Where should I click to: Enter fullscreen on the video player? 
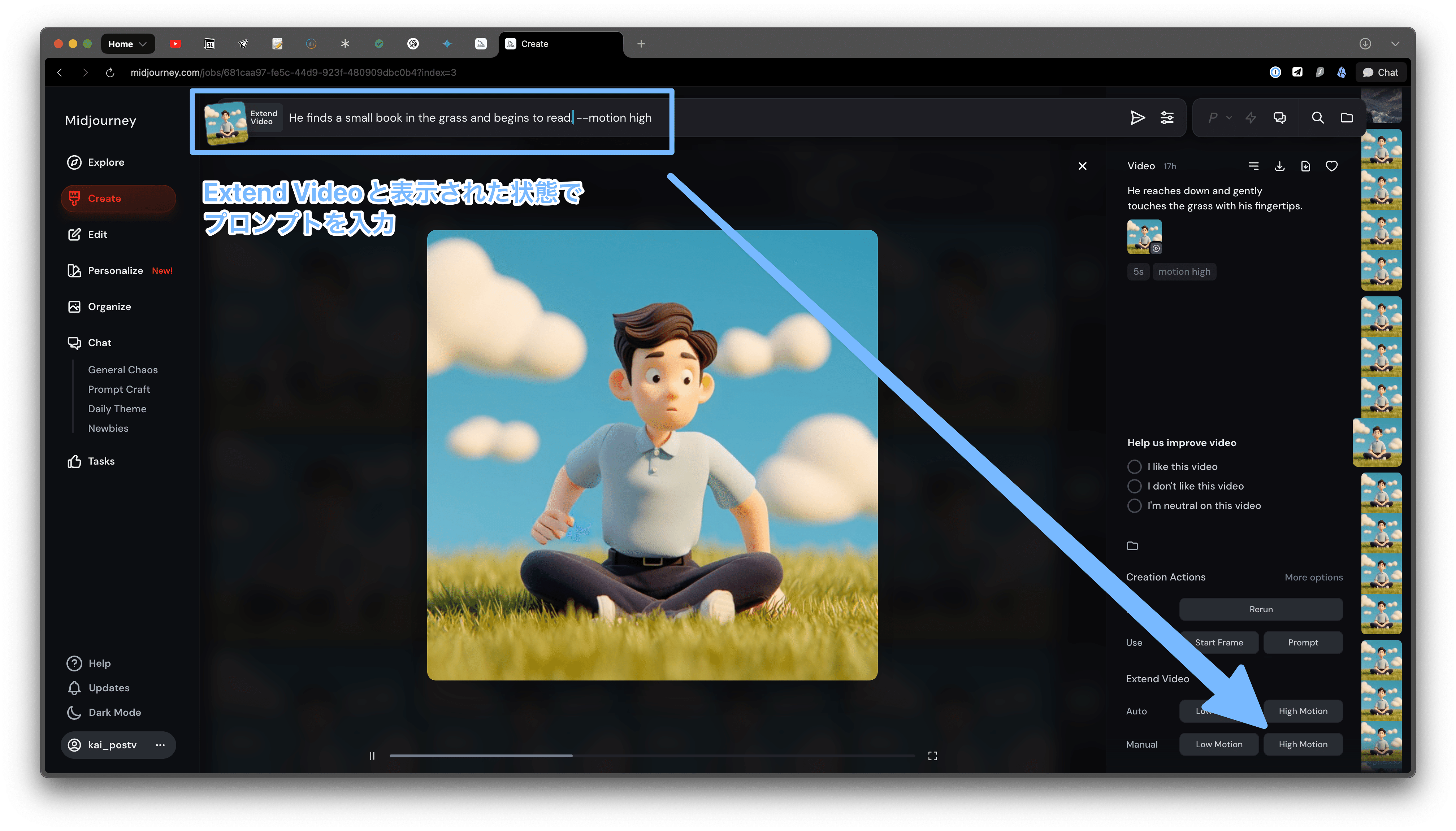pos(932,756)
